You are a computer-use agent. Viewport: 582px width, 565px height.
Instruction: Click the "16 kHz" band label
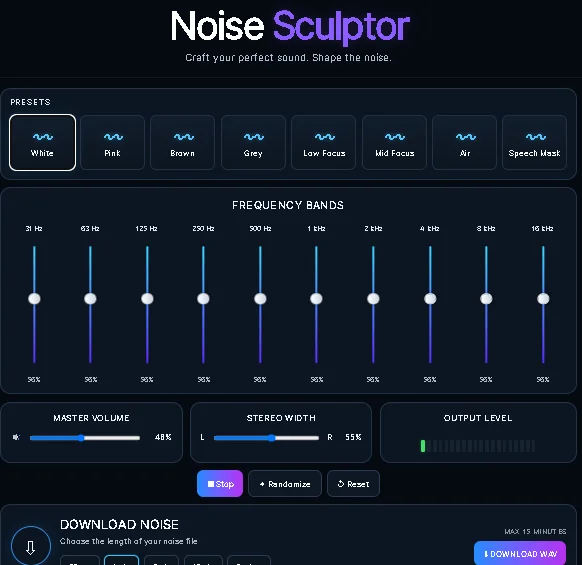click(542, 229)
